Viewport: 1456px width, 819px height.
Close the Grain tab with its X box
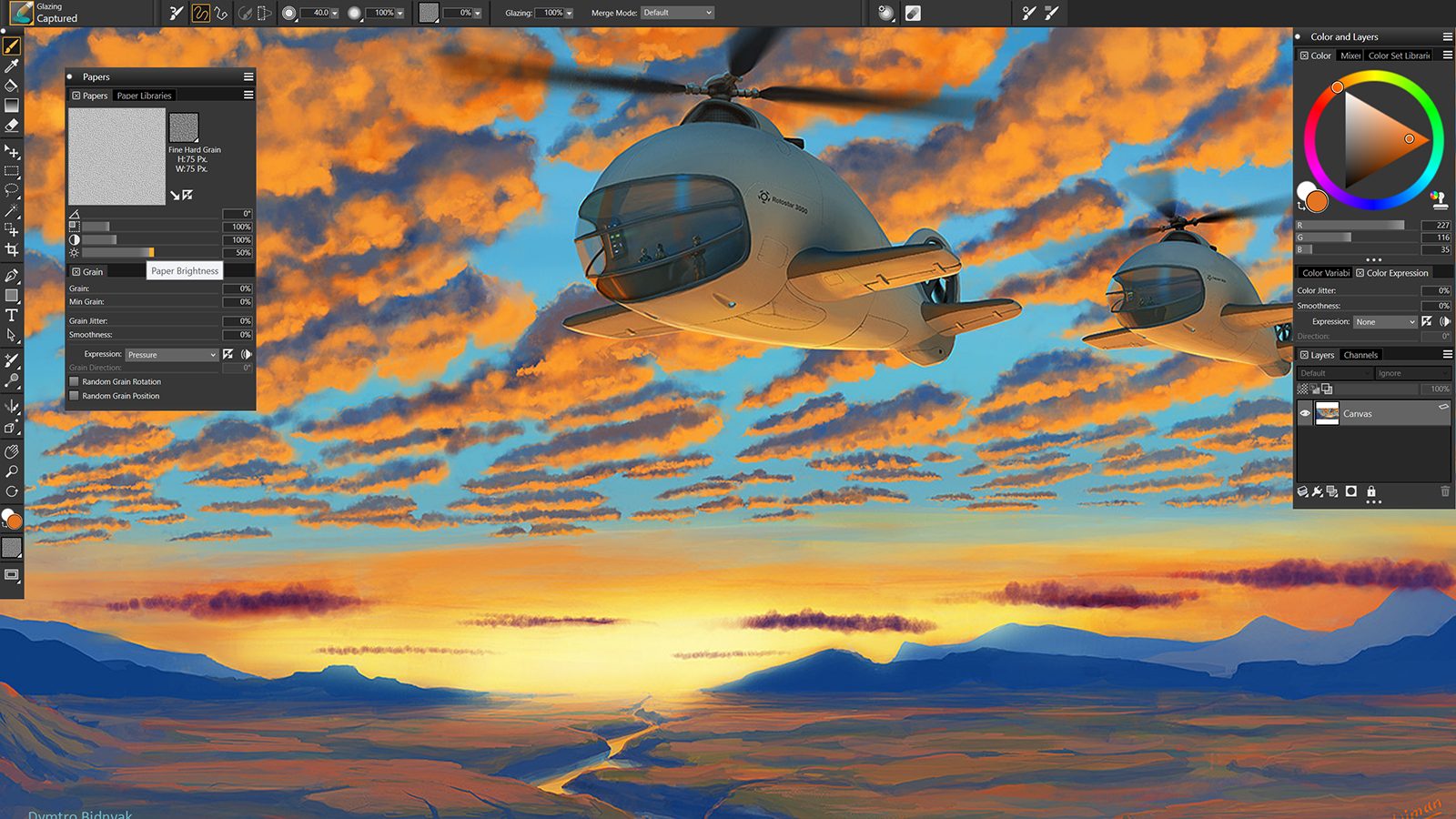[76, 272]
